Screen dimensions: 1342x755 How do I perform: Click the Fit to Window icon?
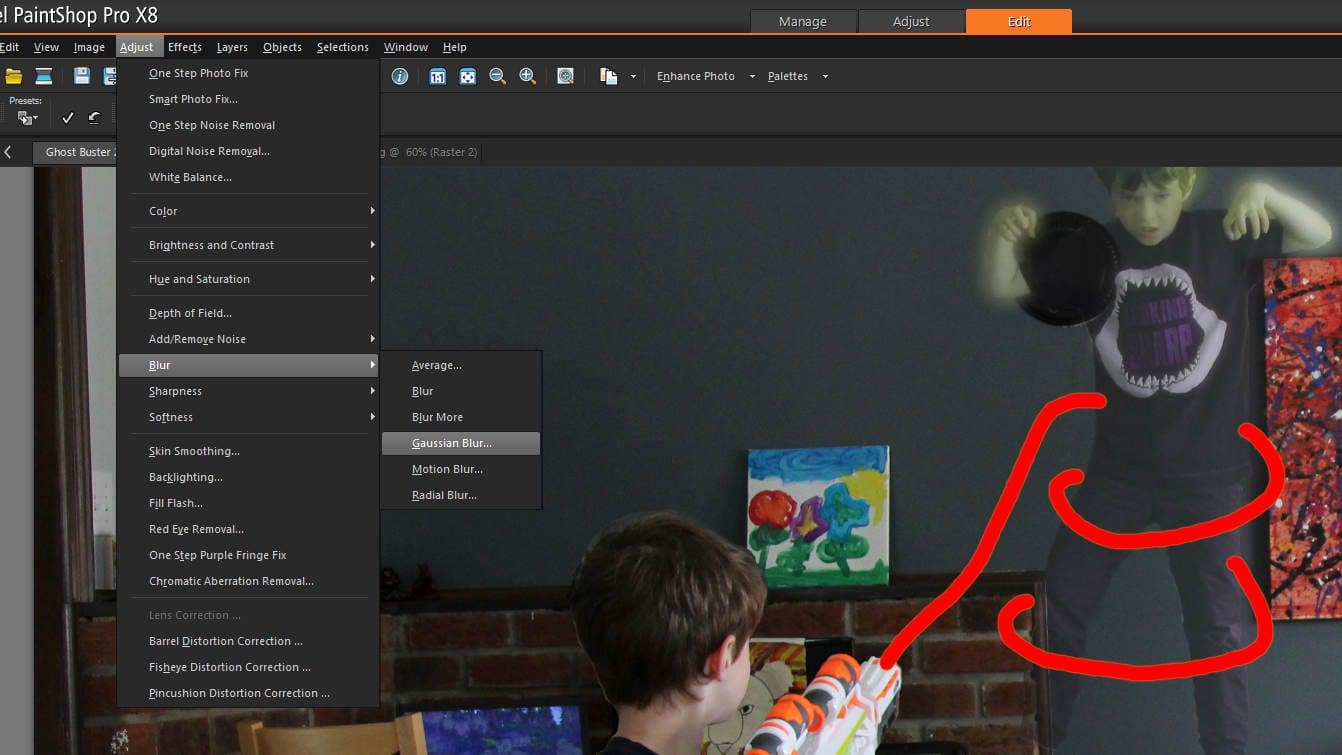click(x=467, y=76)
